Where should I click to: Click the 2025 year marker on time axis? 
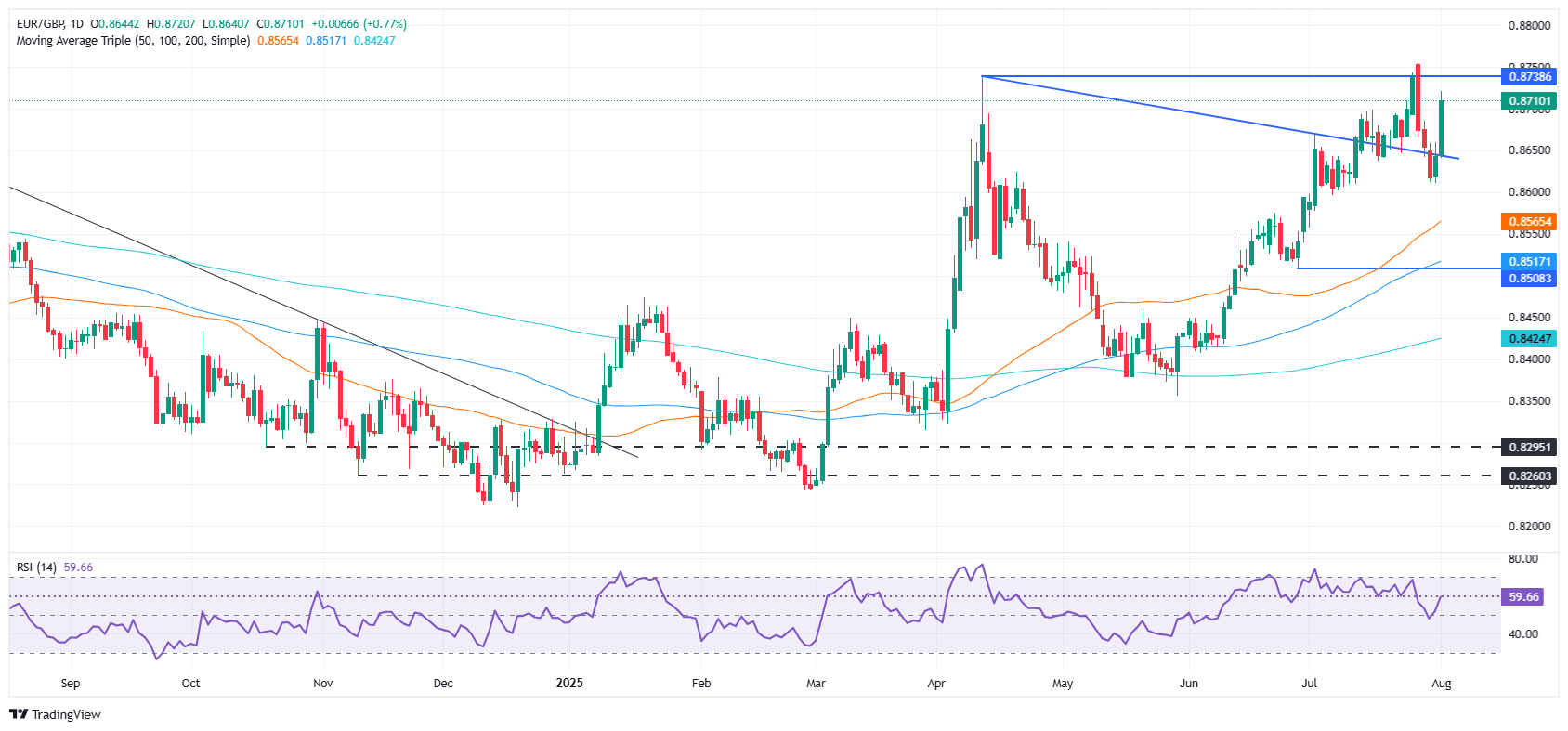point(569,684)
